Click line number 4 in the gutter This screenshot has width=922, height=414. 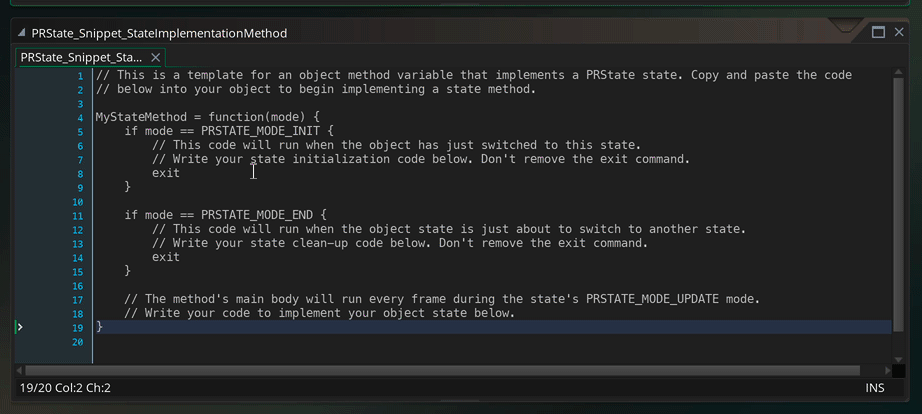click(80, 117)
